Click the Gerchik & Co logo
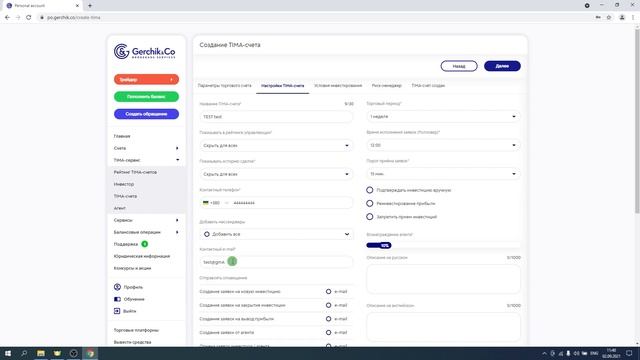640x360 pixels. [144, 51]
